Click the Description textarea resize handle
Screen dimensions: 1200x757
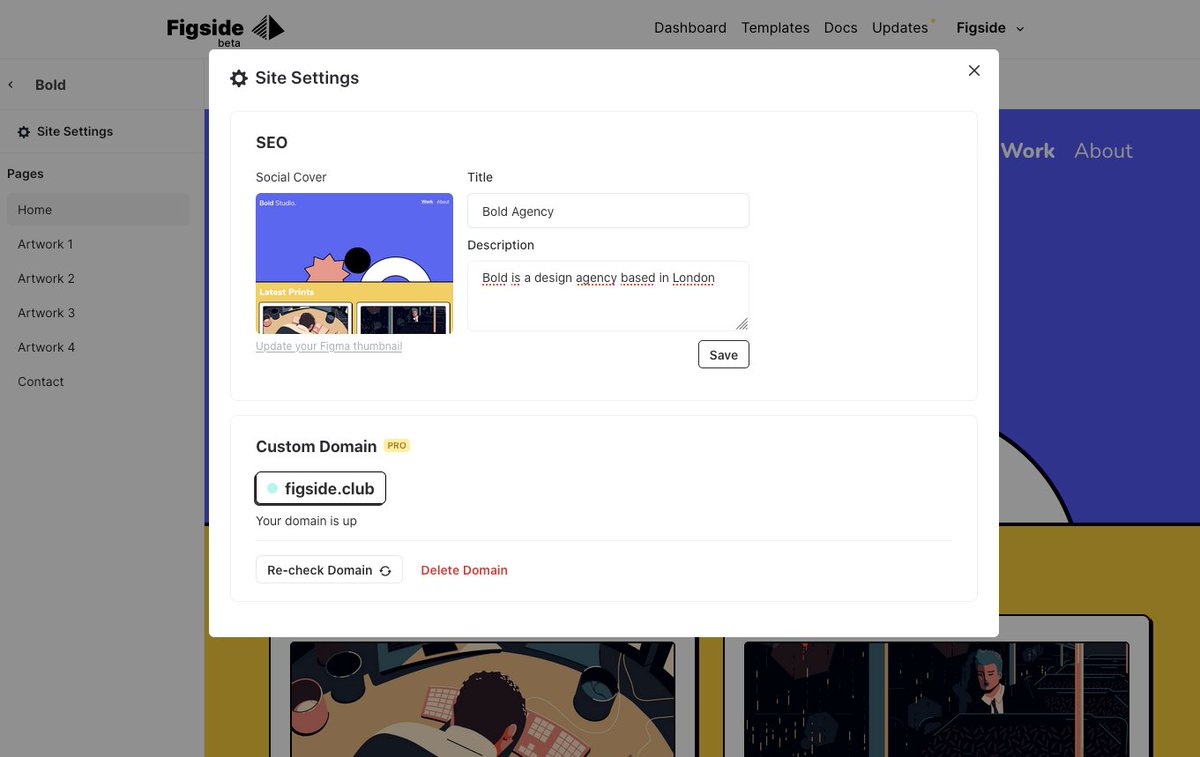(x=742, y=324)
